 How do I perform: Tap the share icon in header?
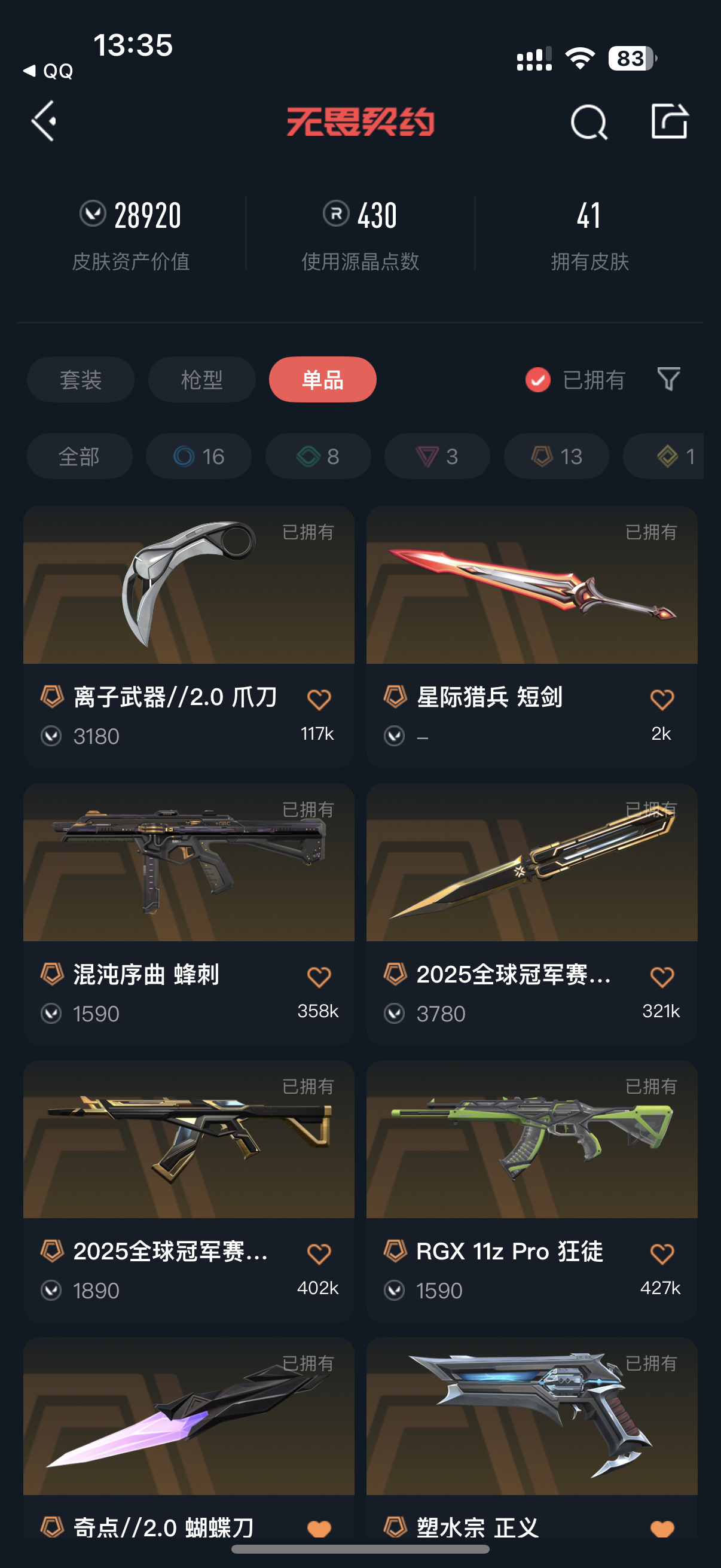[x=668, y=121]
